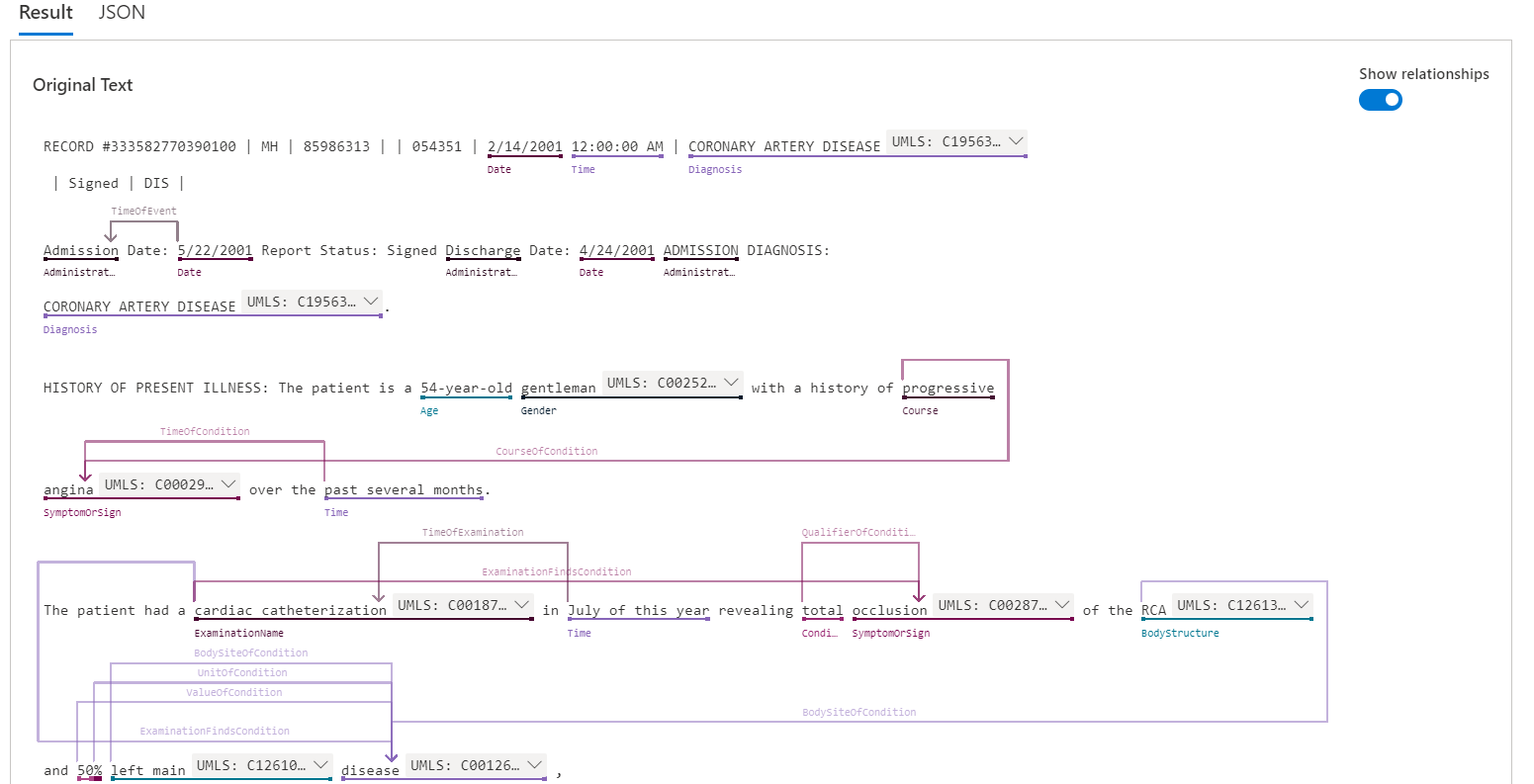Select the symptom entity occlusion
1534x784 pixels.
889,611
